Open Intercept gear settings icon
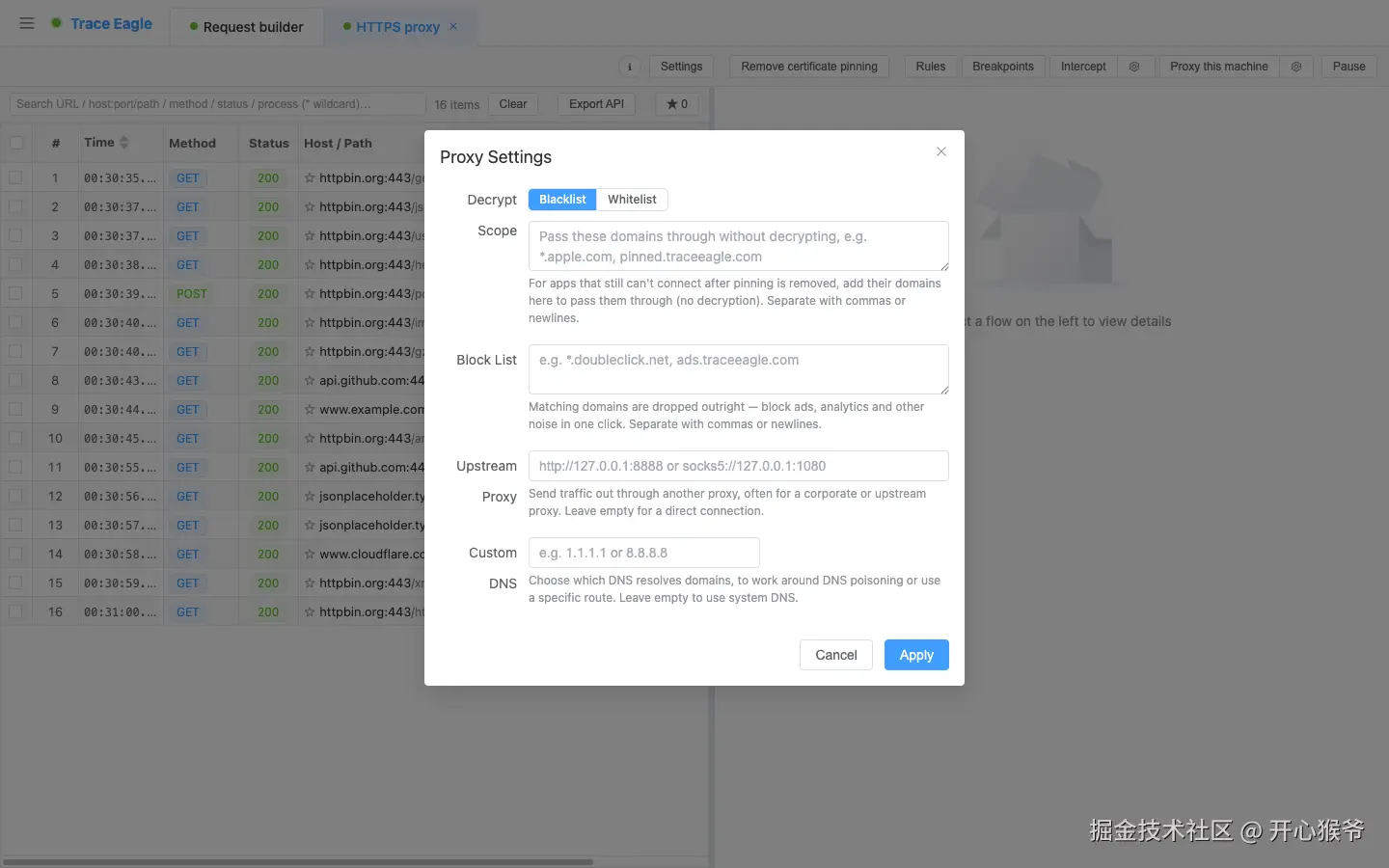Image resolution: width=1389 pixels, height=868 pixels. tap(1134, 67)
